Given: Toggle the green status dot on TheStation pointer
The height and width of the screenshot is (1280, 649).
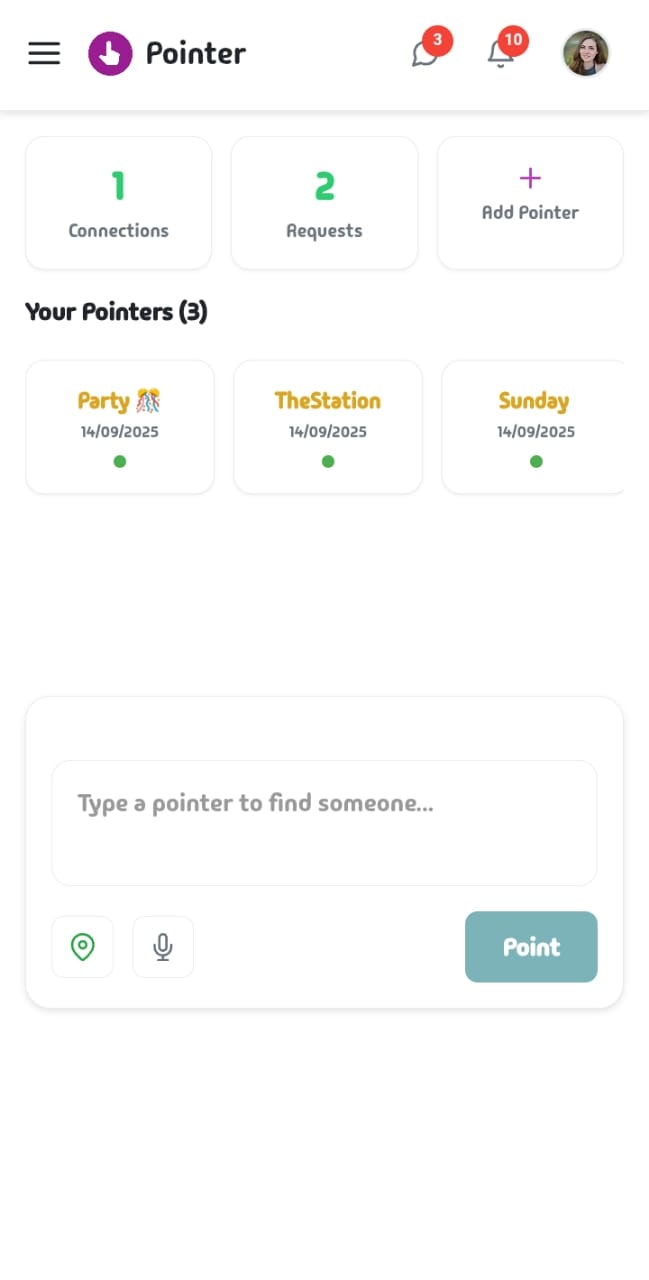Looking at the screenshot, I should click(x=327, y=461).
